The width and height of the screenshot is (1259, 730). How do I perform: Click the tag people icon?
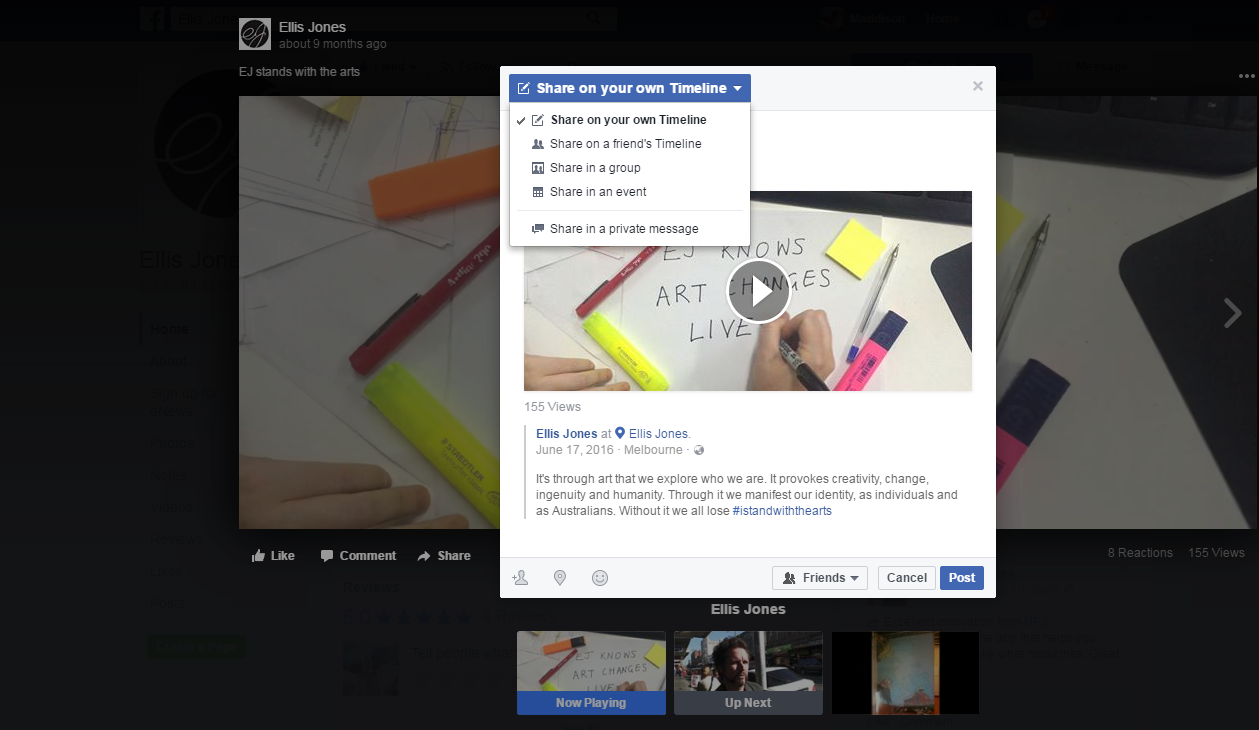point(520,578)
